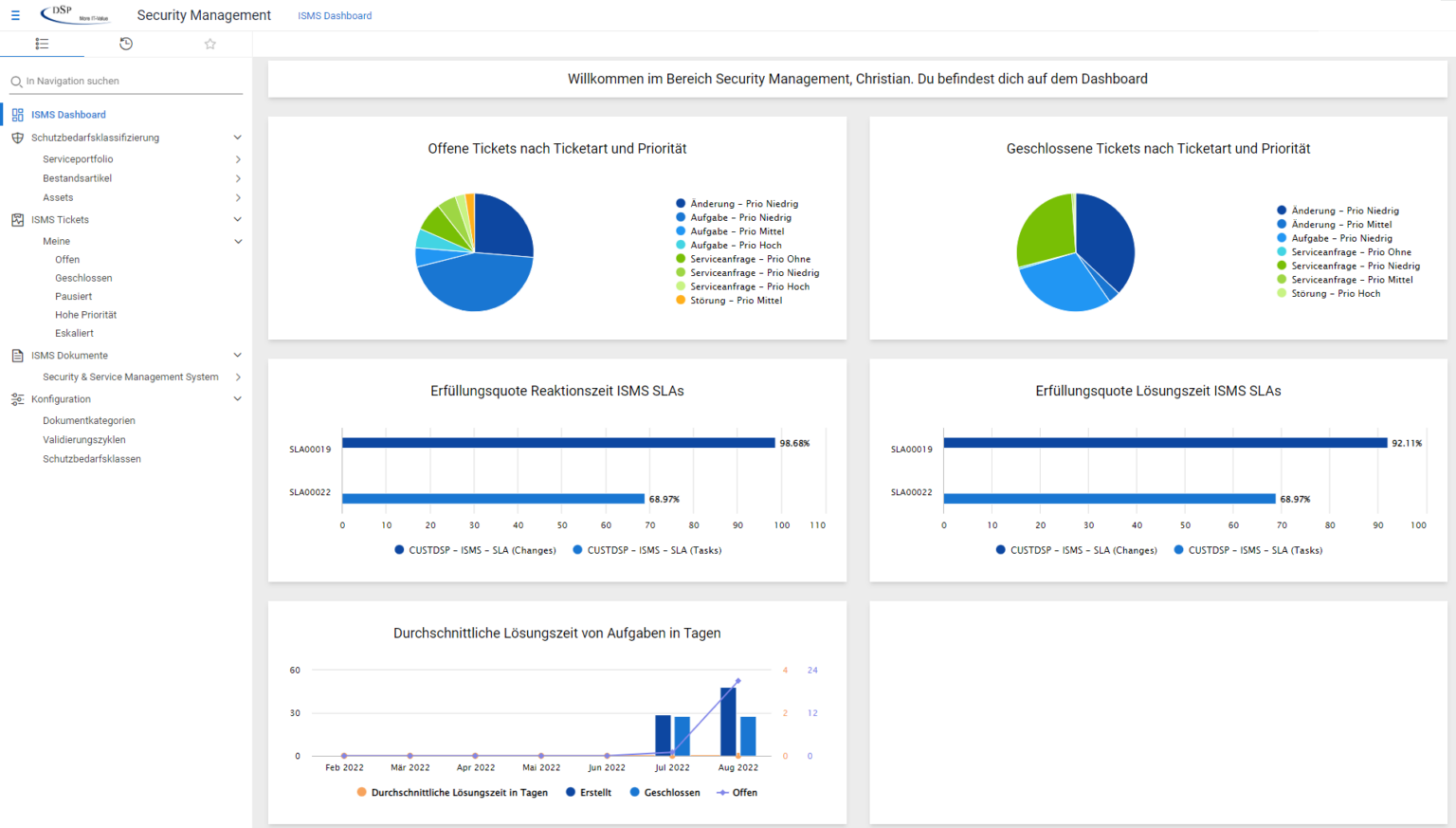
Task: Open the ISMS Dashboard breadcrumb link
Action: [x=335, y=15]
